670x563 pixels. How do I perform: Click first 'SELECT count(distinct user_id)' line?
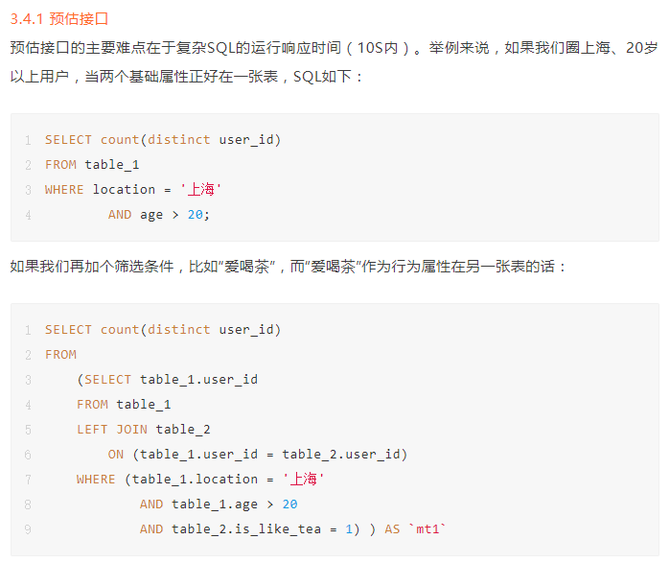[163, 140]
